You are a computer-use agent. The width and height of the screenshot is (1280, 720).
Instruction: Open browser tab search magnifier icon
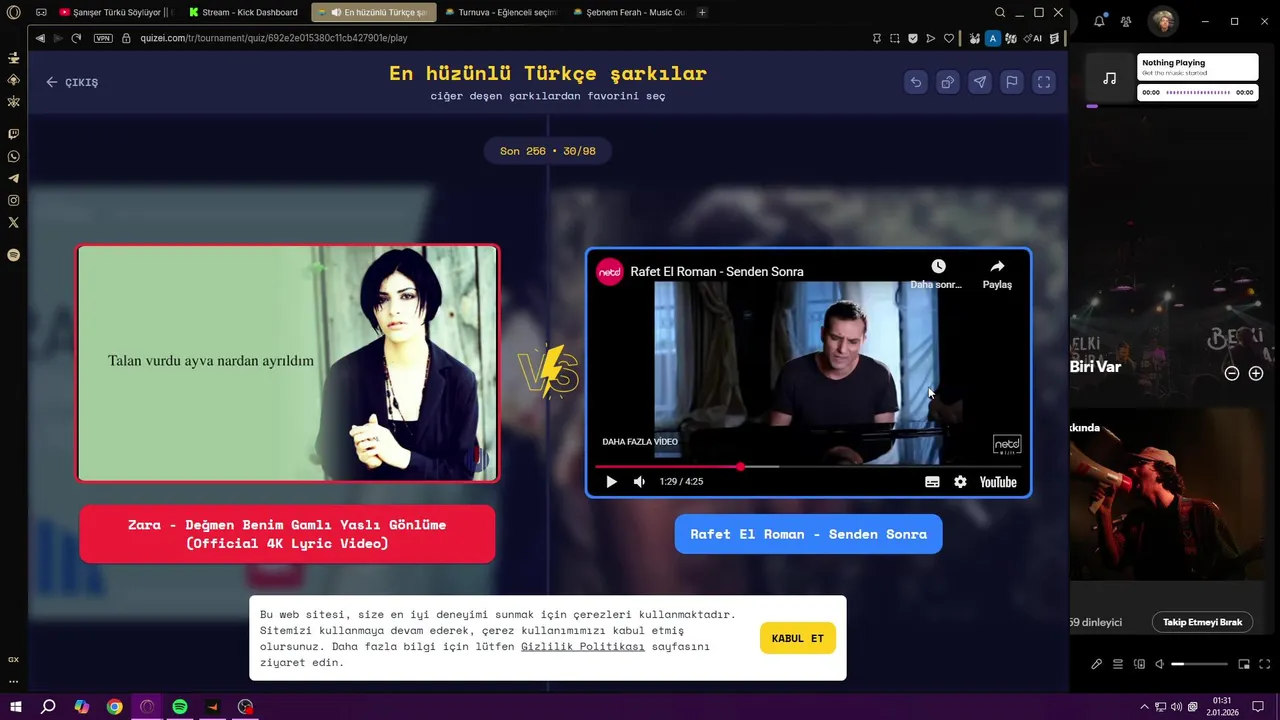coord(1000,12)
